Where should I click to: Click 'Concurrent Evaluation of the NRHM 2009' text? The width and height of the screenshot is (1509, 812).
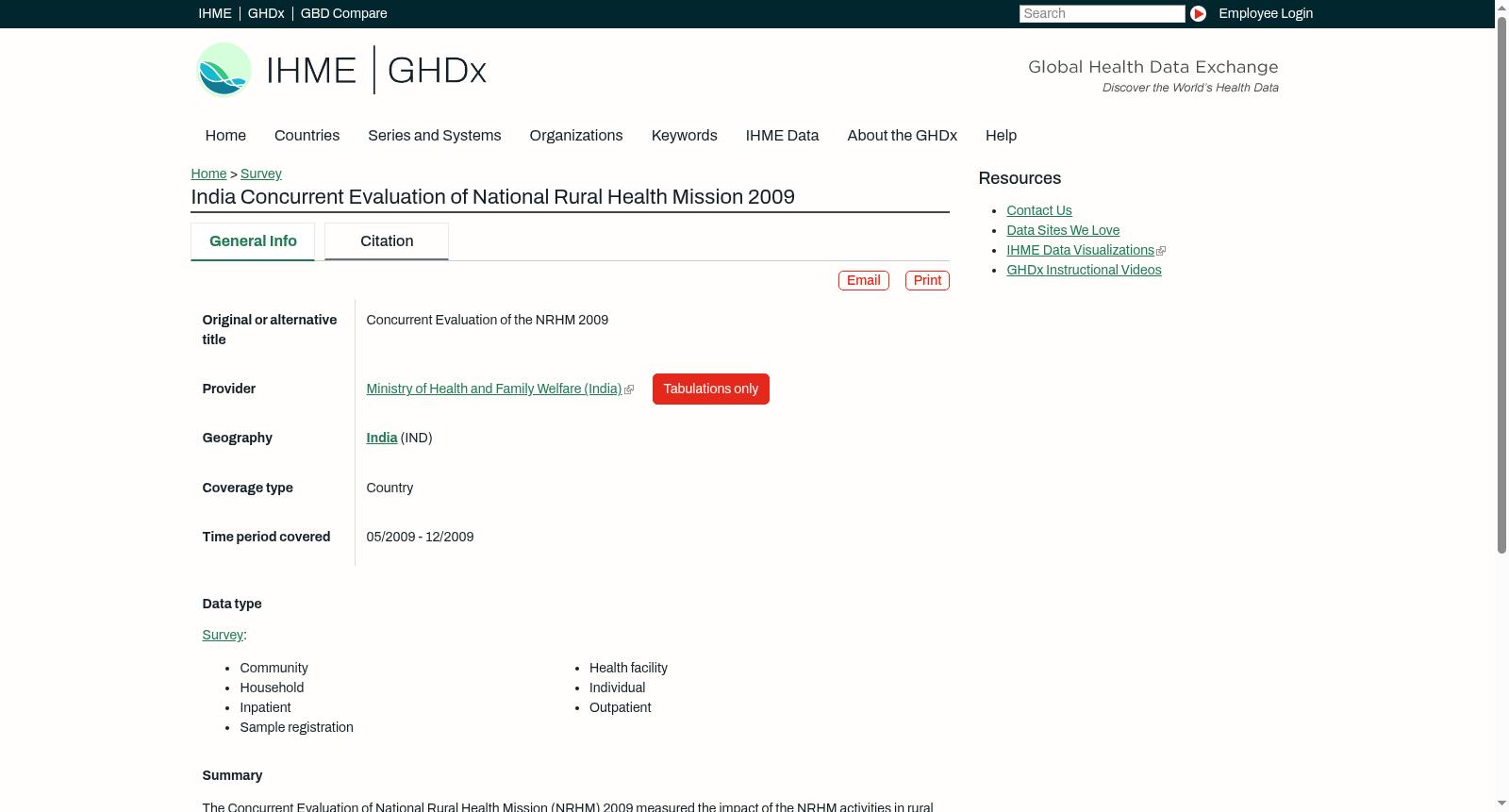tap(488, 320)
